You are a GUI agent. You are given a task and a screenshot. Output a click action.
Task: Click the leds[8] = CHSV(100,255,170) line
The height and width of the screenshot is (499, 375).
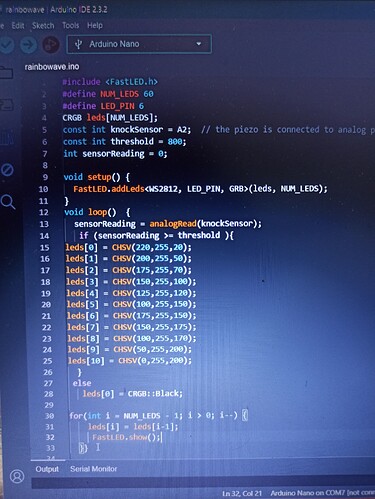coord(132,338)
